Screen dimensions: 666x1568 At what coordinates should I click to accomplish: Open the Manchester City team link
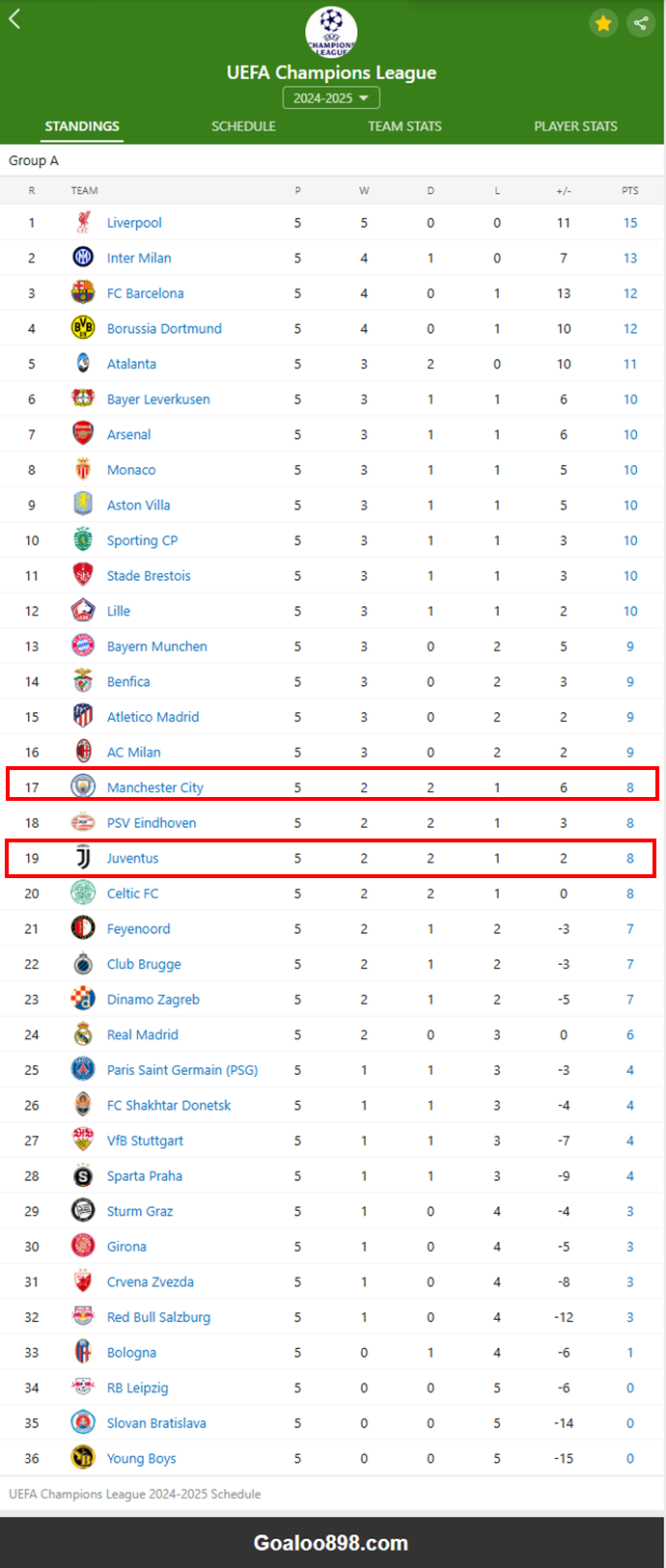(x=155, y=787)
